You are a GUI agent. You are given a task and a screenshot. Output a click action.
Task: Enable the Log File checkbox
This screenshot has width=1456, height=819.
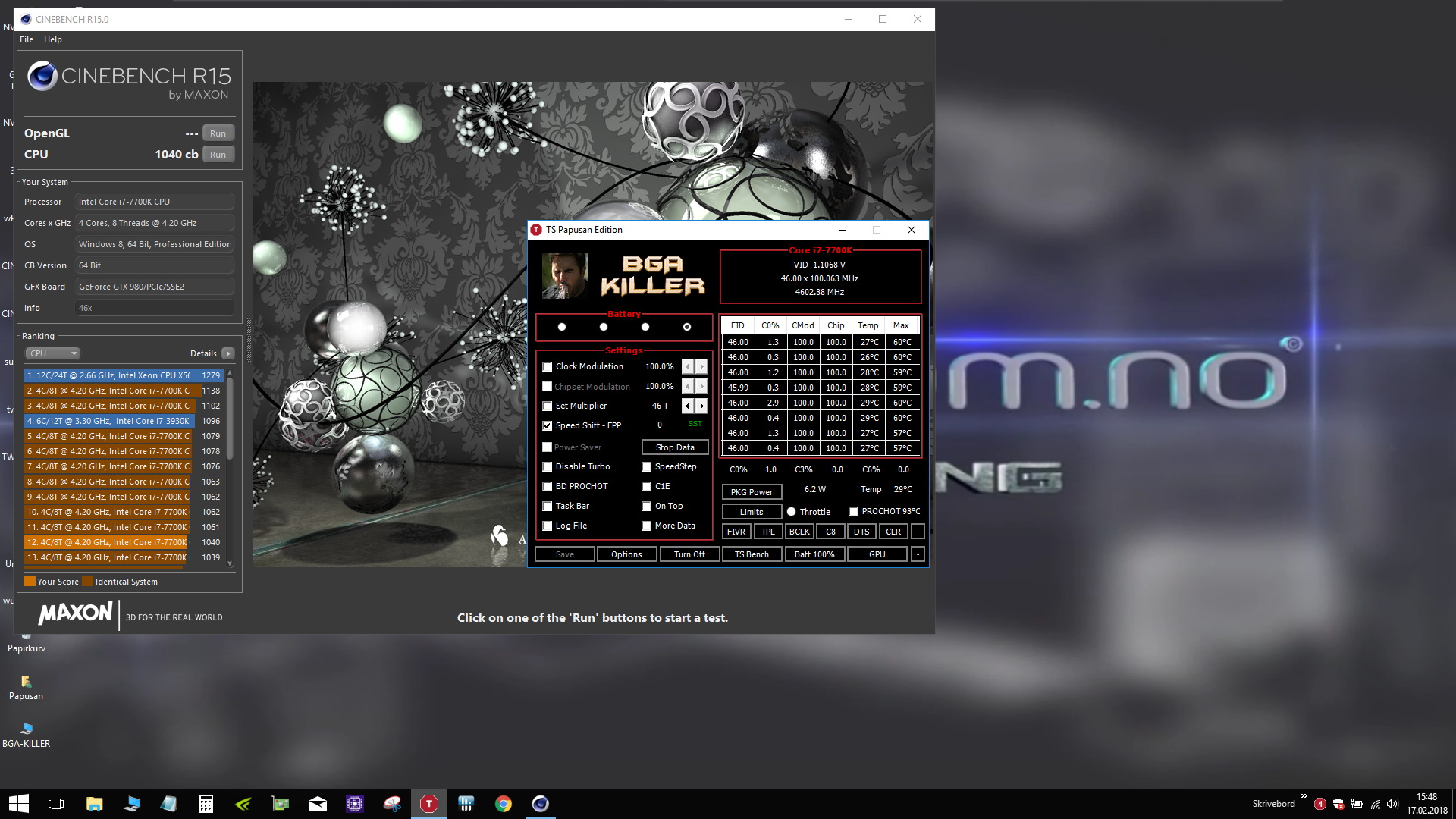547,526
